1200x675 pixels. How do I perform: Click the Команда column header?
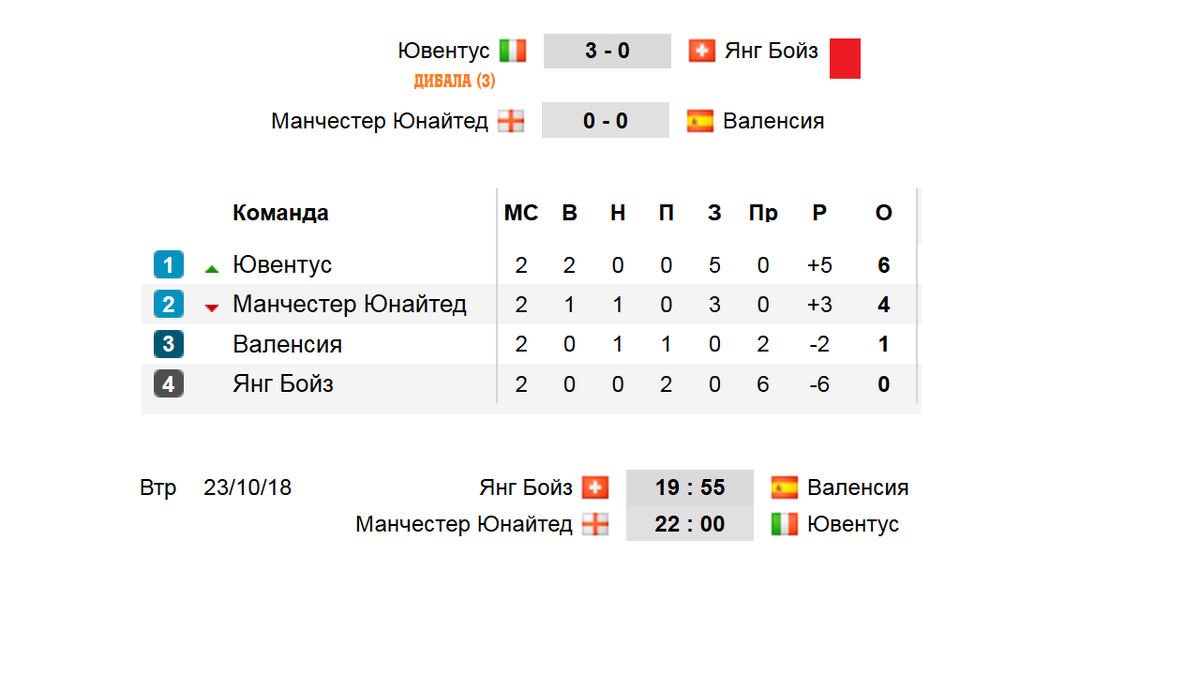pos(281,213)
